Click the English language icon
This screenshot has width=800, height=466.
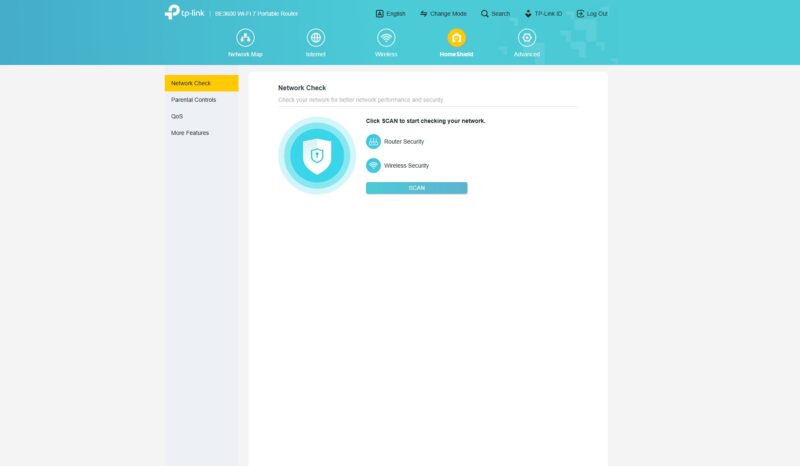380,14
